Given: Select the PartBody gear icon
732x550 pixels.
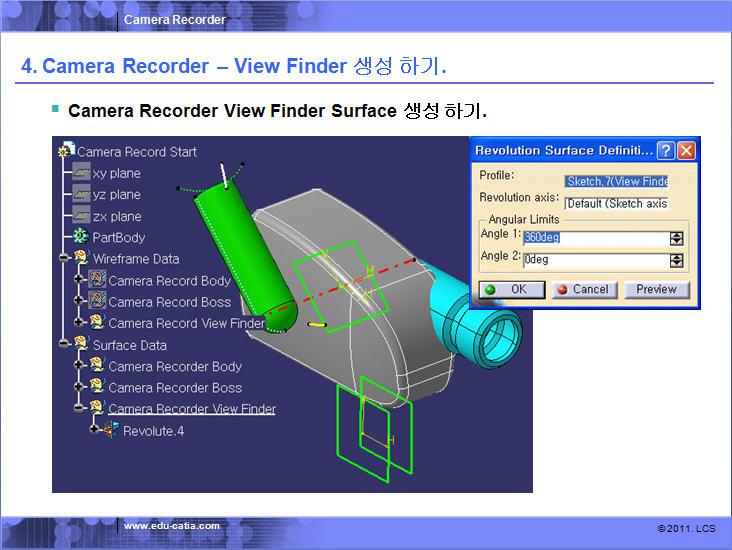Looking at the screenshot, I should [x=81, y=238].
